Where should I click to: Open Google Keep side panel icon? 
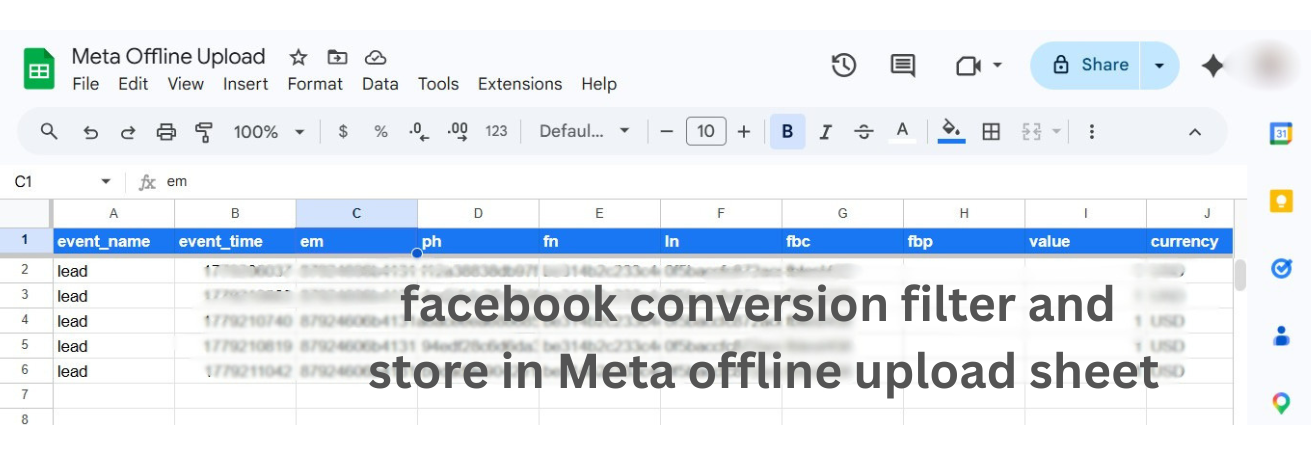tap(1281, 201)
